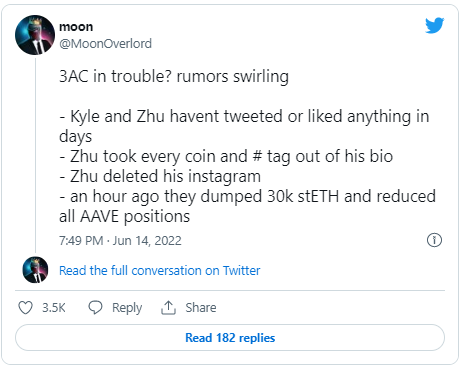
Task: Click the line about dumping 30k stETH
Action: coord(247,206)
